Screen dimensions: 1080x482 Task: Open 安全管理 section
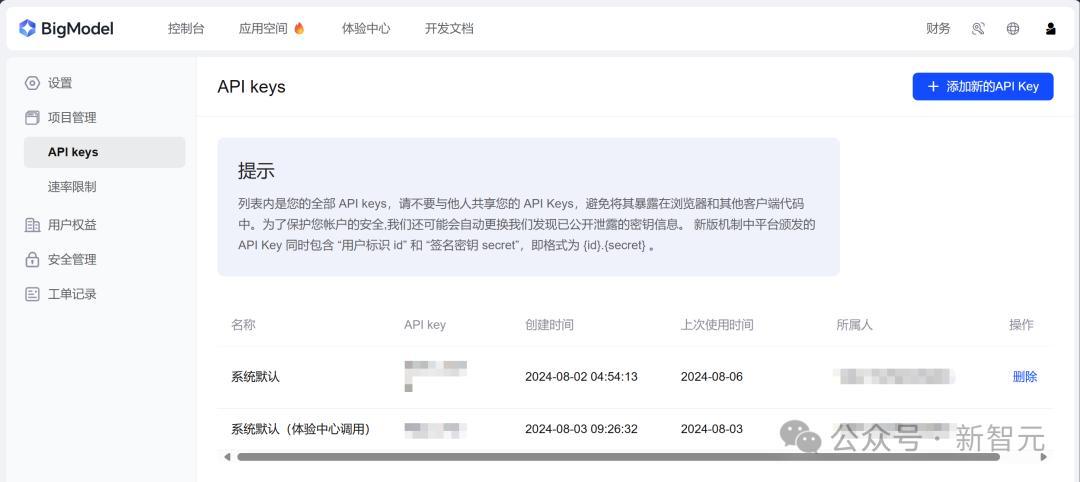click(x=72, y=260)
